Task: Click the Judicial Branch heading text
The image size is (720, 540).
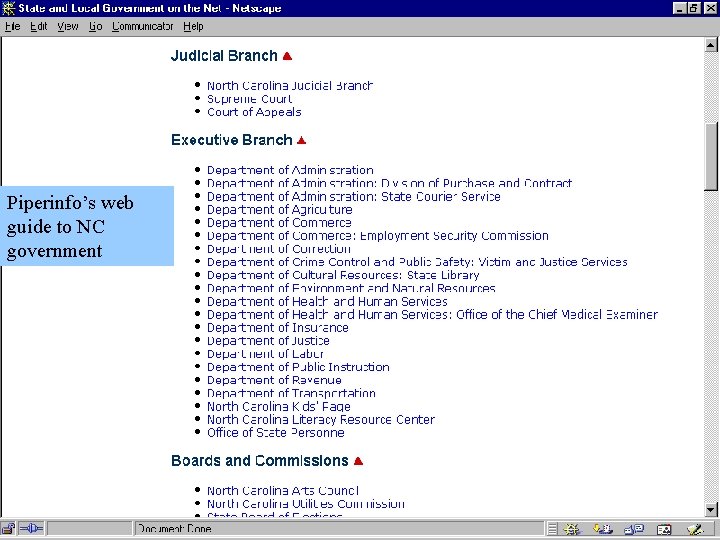Action: pyautogui.click(x=224, y=56)
